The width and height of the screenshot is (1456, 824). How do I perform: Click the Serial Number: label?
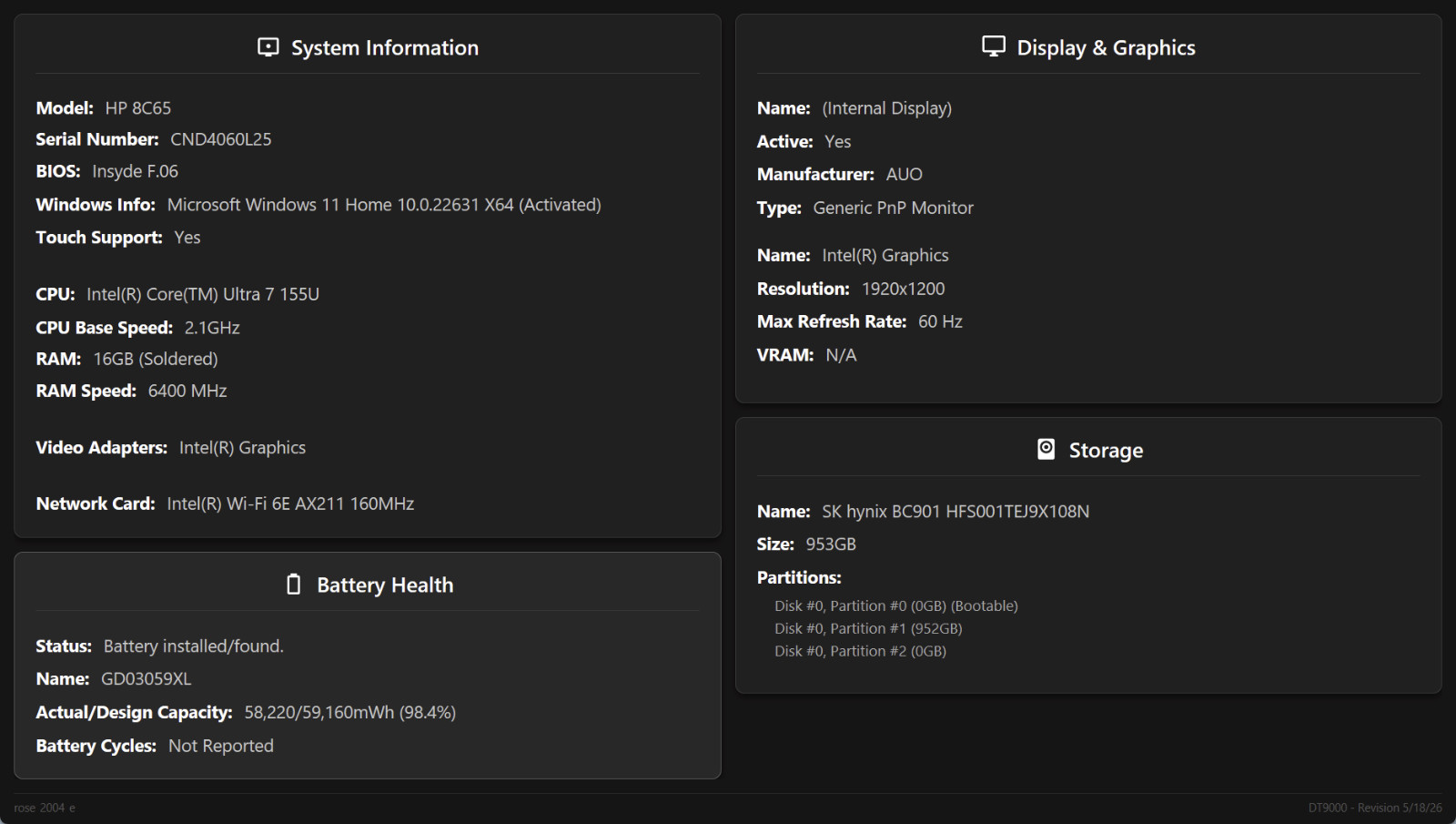pyautogui.click(x=97, y=139)
